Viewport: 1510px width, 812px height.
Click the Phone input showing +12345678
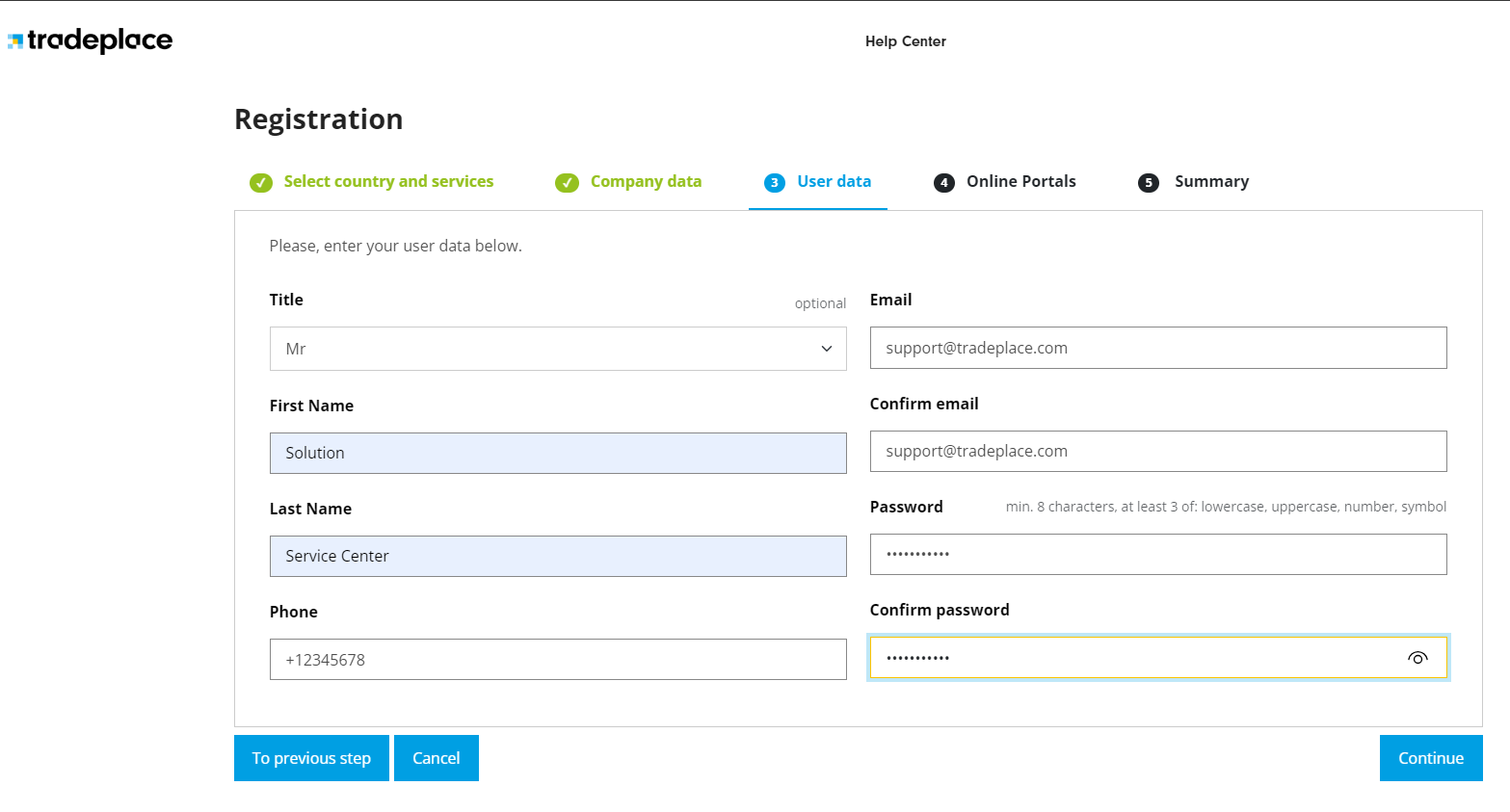click(x=558, y=659)
